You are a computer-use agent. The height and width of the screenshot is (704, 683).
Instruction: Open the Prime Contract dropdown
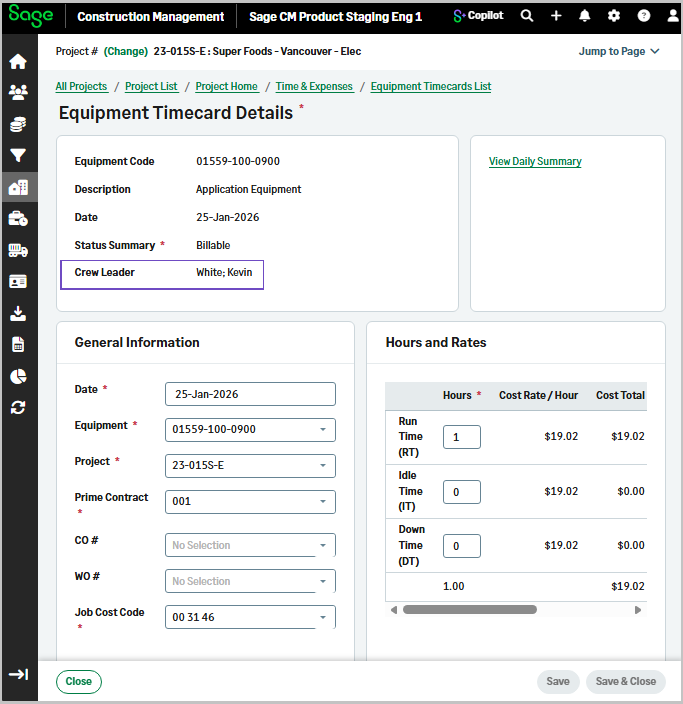[x=250, y=502]
